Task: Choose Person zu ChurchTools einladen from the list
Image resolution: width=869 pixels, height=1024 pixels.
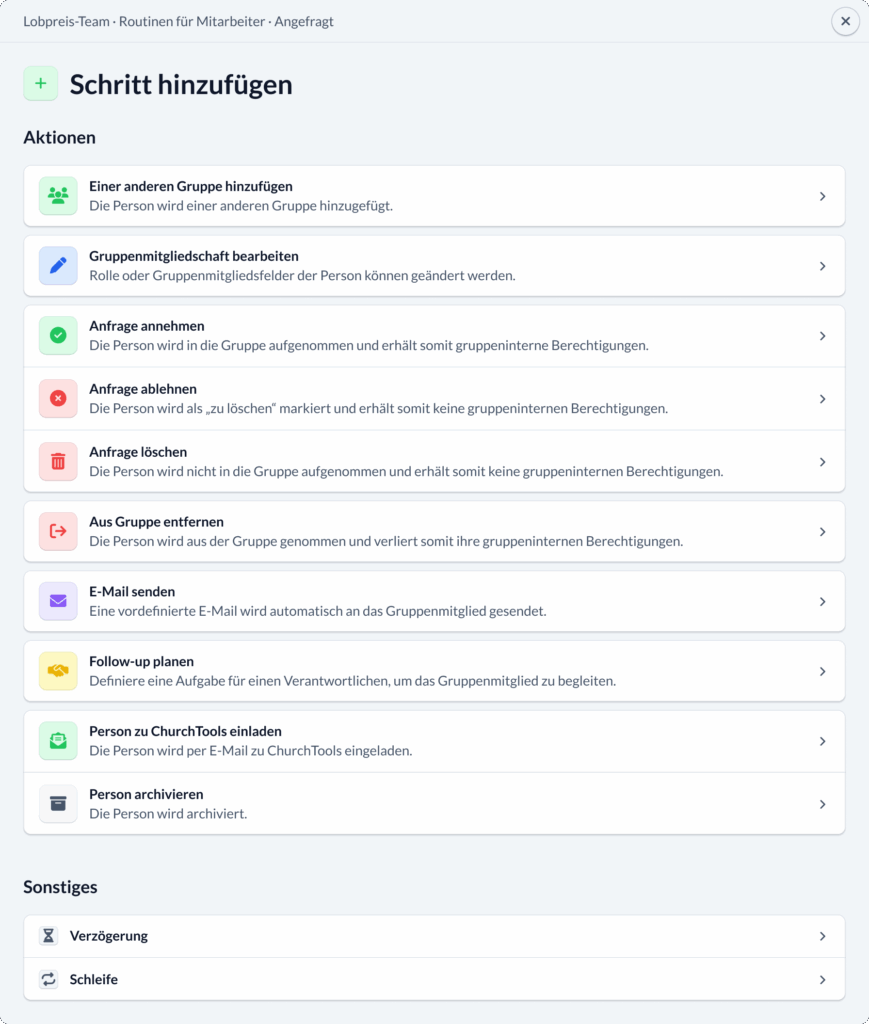Action: pyautogui.click(x=435, y=741)
